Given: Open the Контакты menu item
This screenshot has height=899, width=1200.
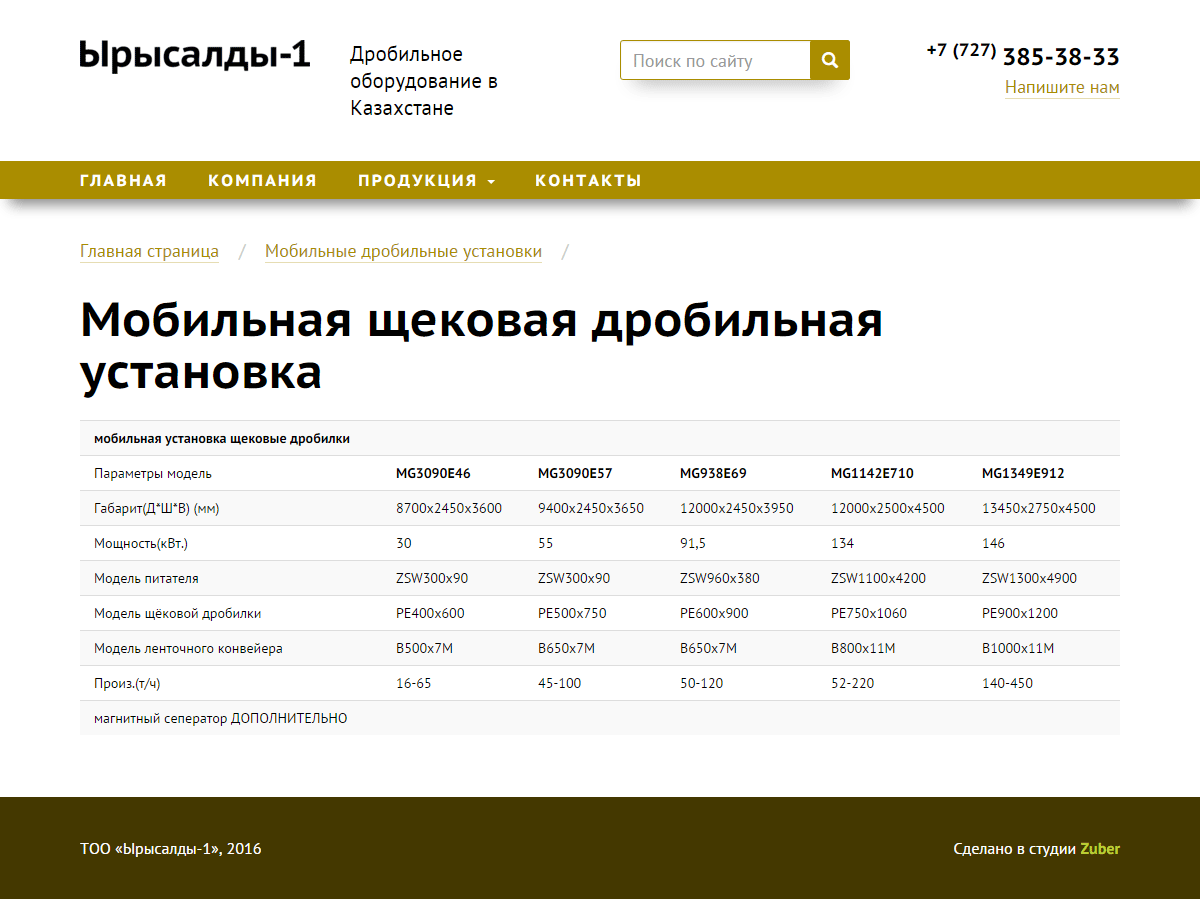Looking at the screenshot, I should [588, 181].
